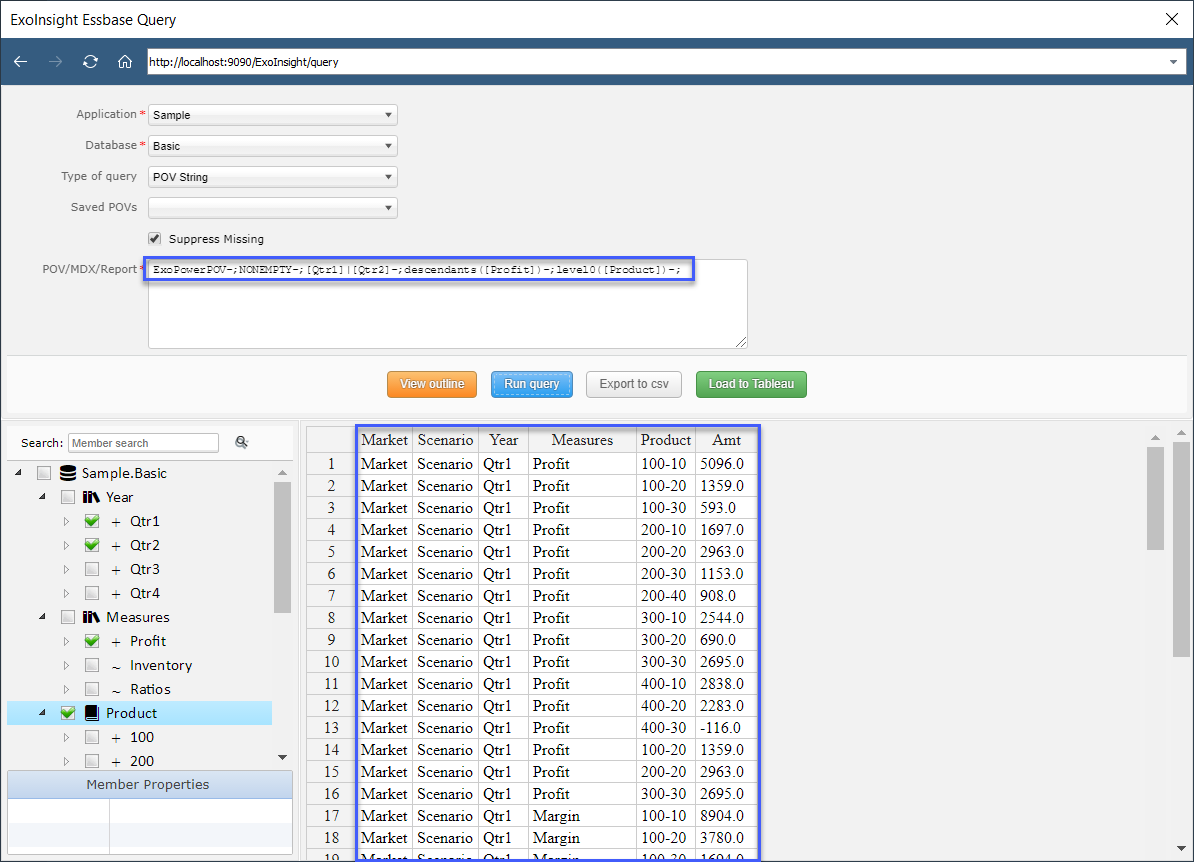
Task: Click the Load to Tableau button
Action: [751, 385]
